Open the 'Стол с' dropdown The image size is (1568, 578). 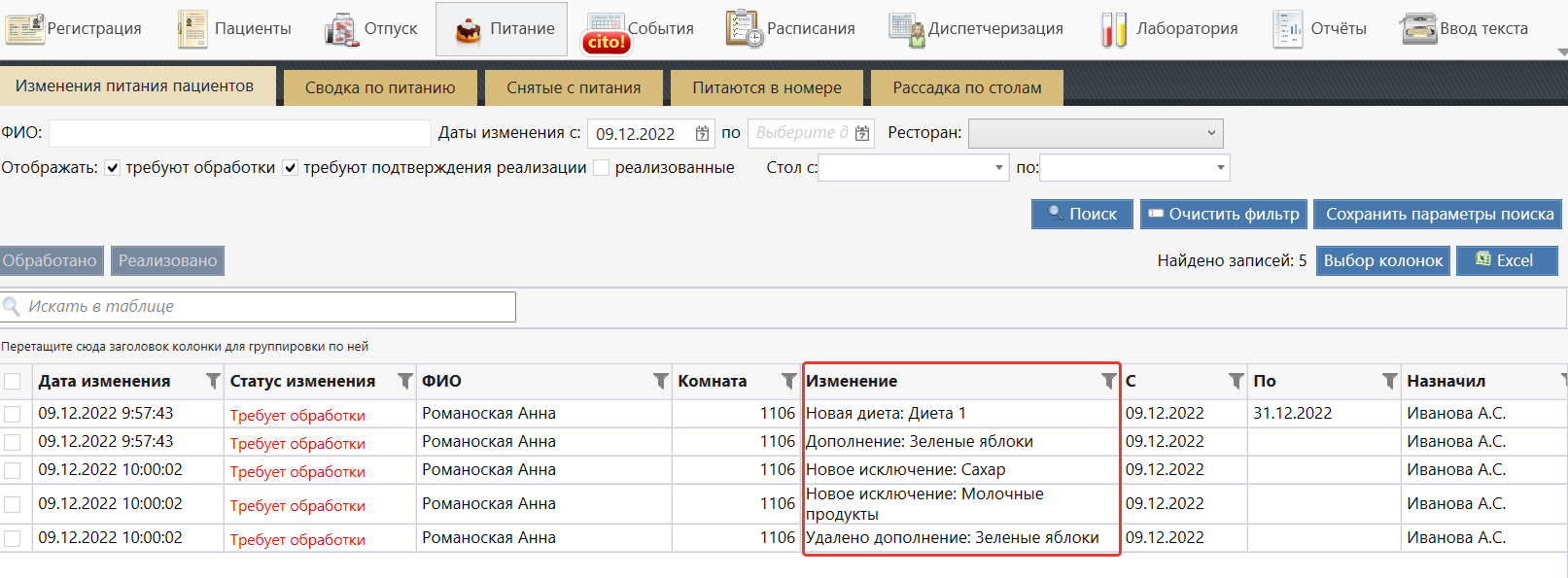(998, 168)
